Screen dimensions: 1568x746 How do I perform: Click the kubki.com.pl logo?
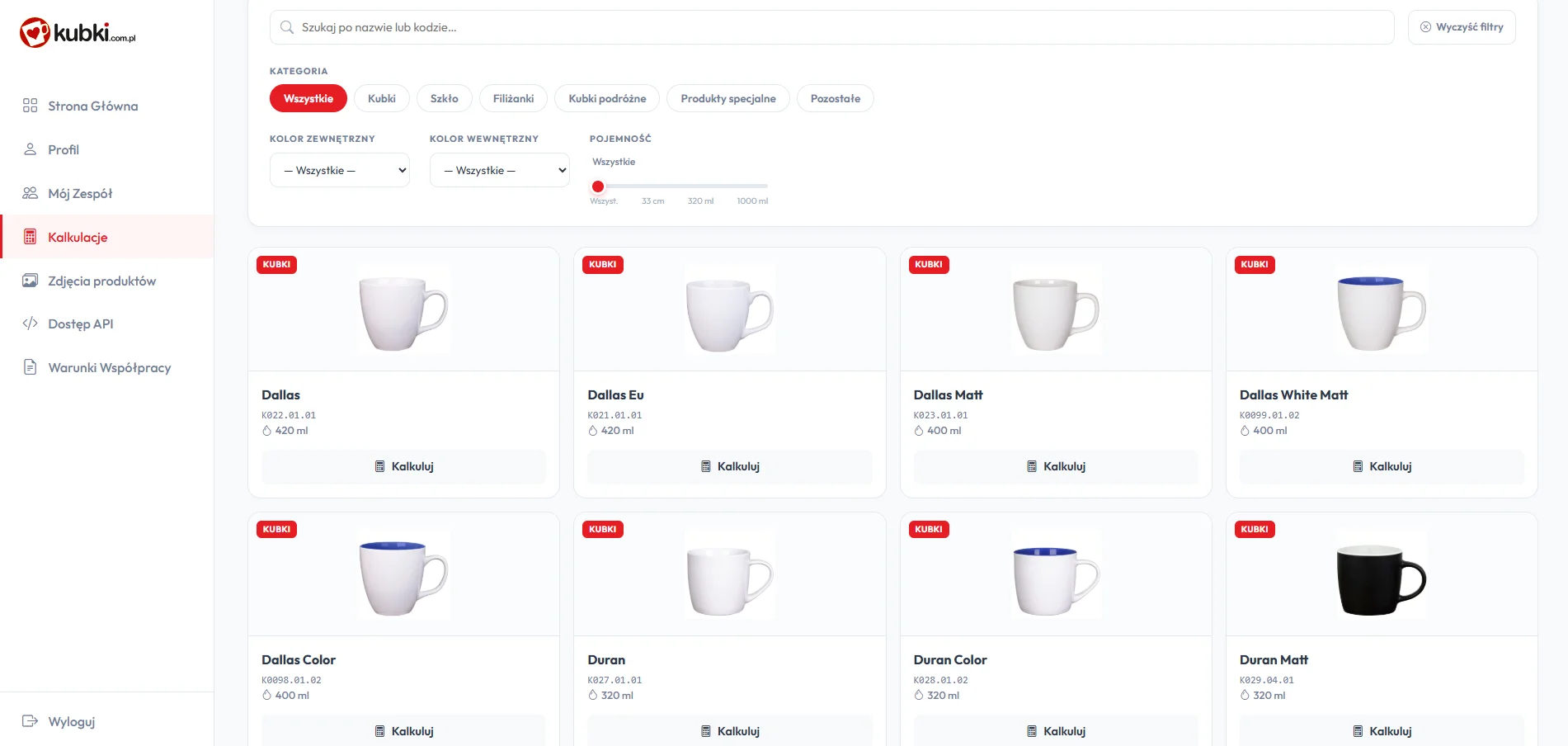pyautogui.click(x=78, y=33)
